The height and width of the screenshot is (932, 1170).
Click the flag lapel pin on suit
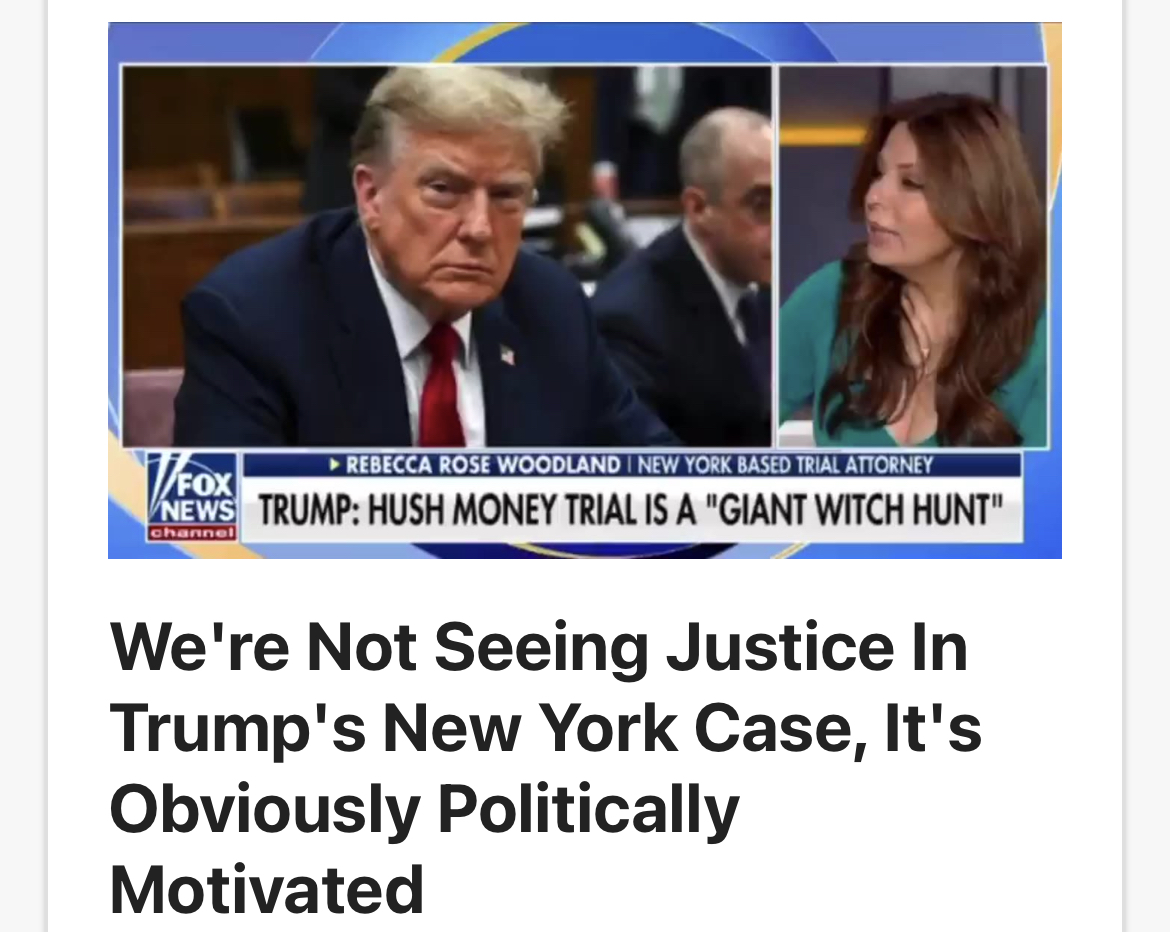(507, 354)
